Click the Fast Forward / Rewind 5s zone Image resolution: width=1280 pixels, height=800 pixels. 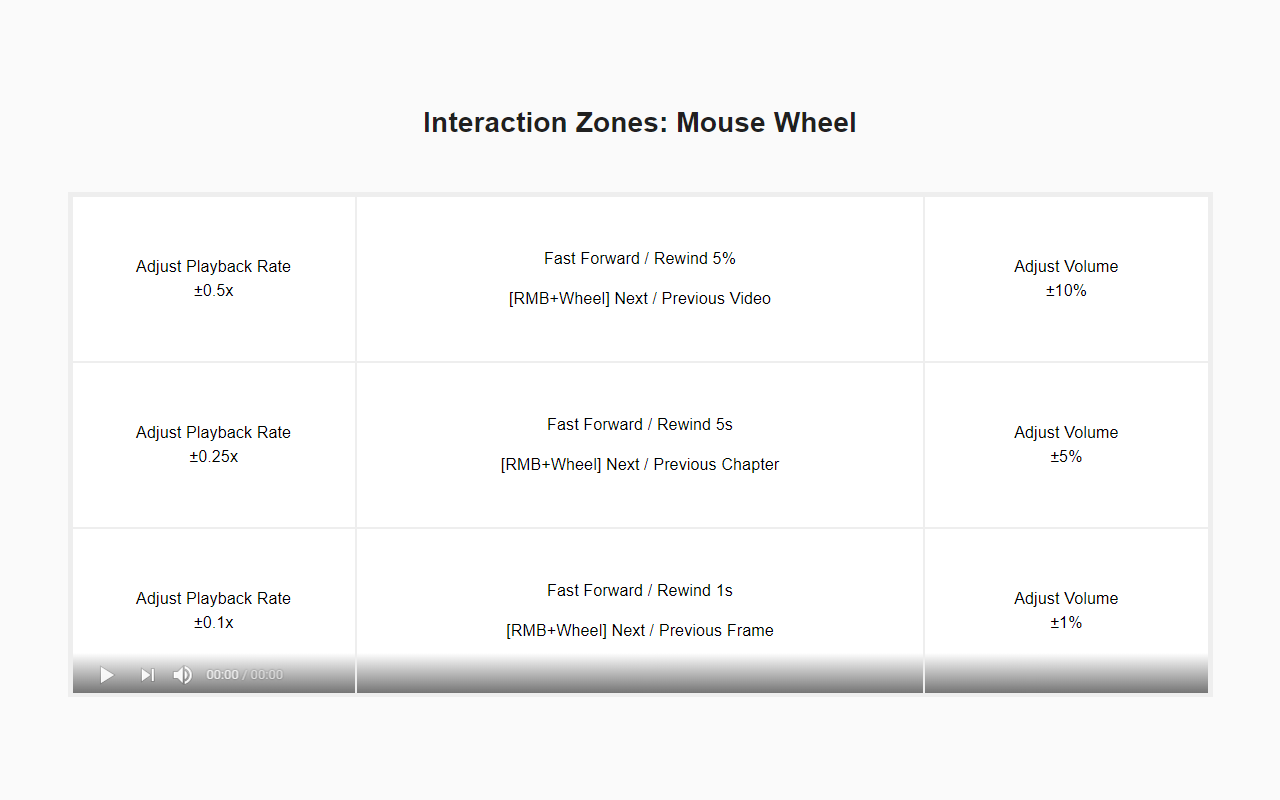pos(640,444)
